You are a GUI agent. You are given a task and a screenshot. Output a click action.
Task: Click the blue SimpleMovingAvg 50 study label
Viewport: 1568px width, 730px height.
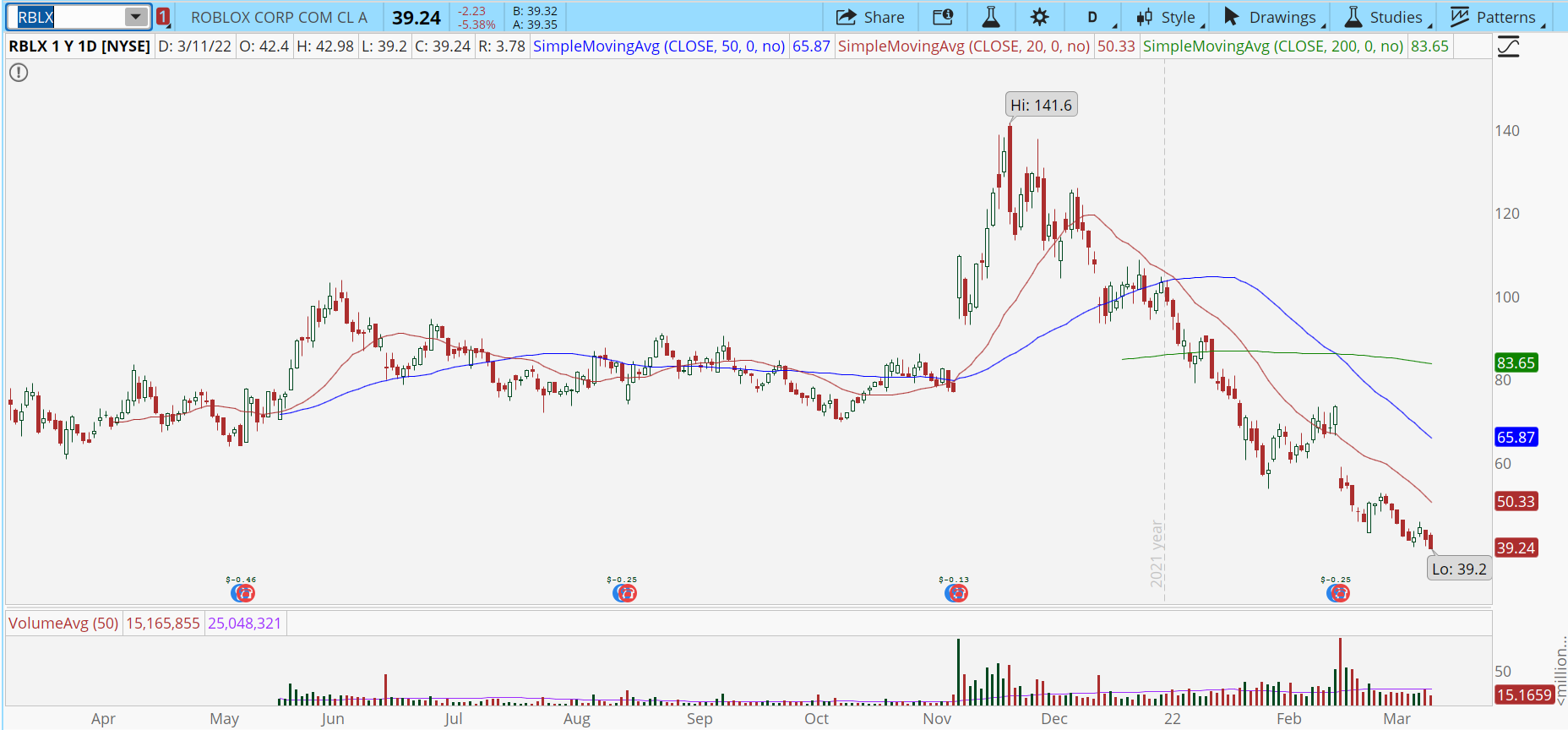(659, 46)
